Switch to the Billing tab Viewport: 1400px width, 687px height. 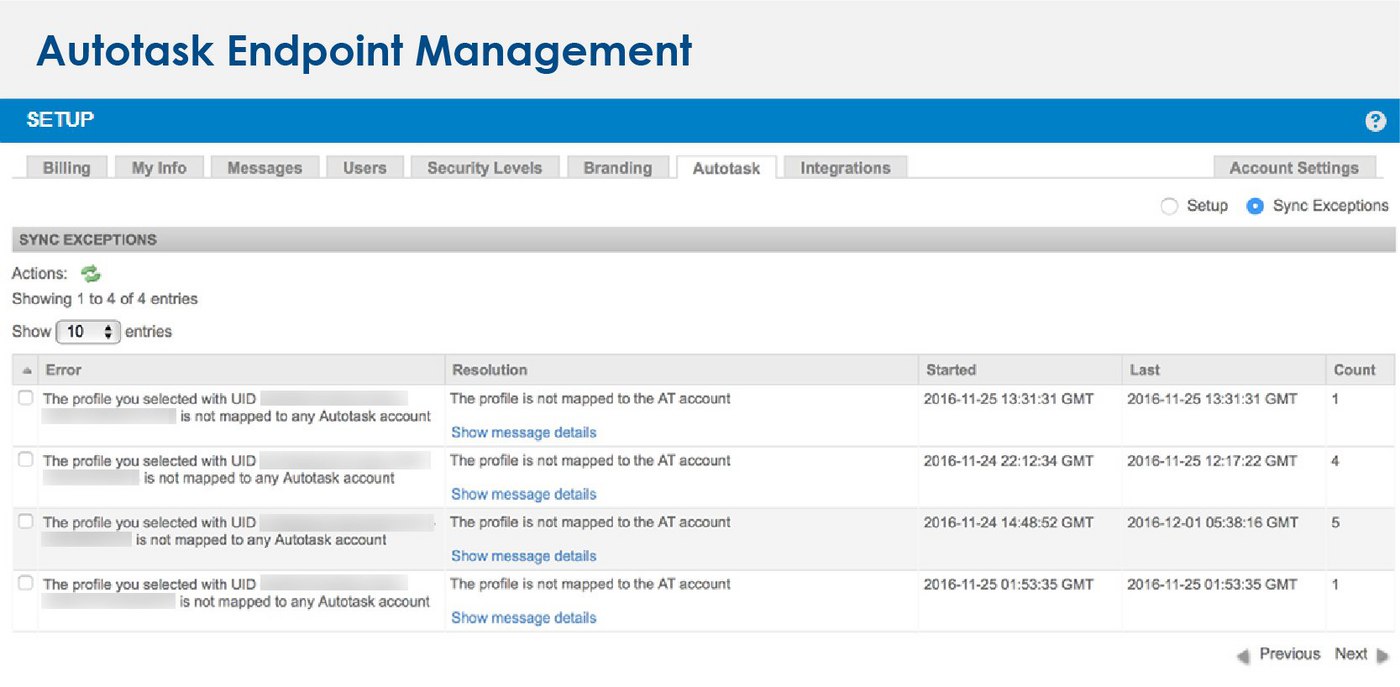click(x=66, y=168)
